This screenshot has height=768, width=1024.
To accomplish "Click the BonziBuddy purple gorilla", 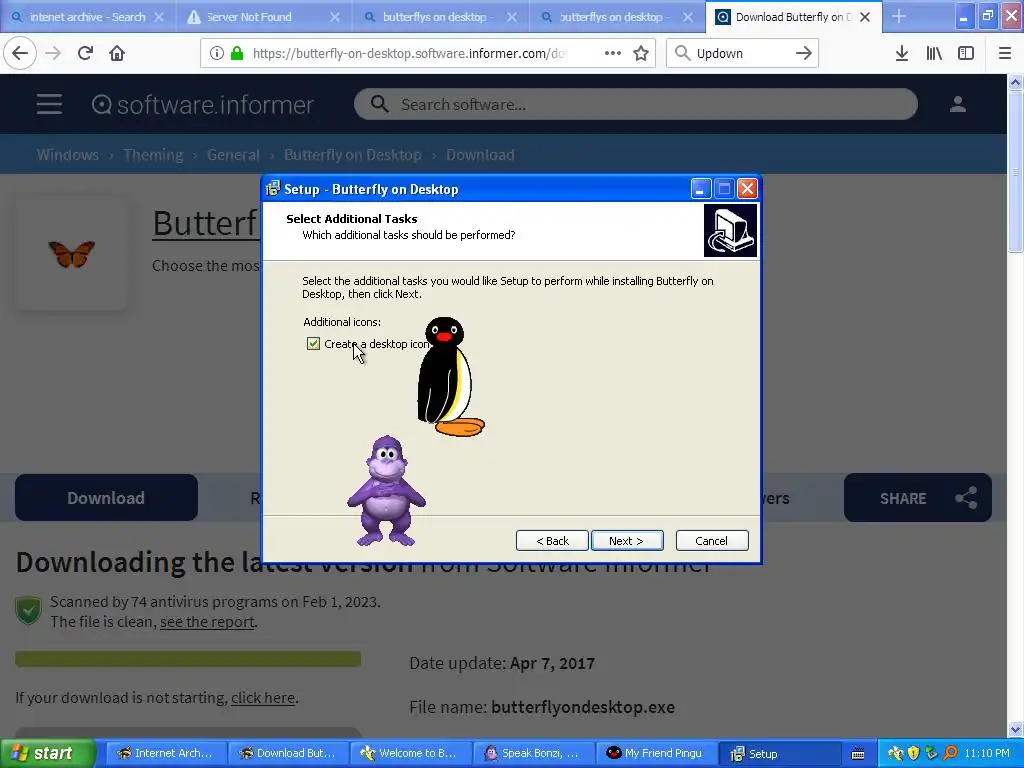I will pyautogui.click(x=387, y=491).
